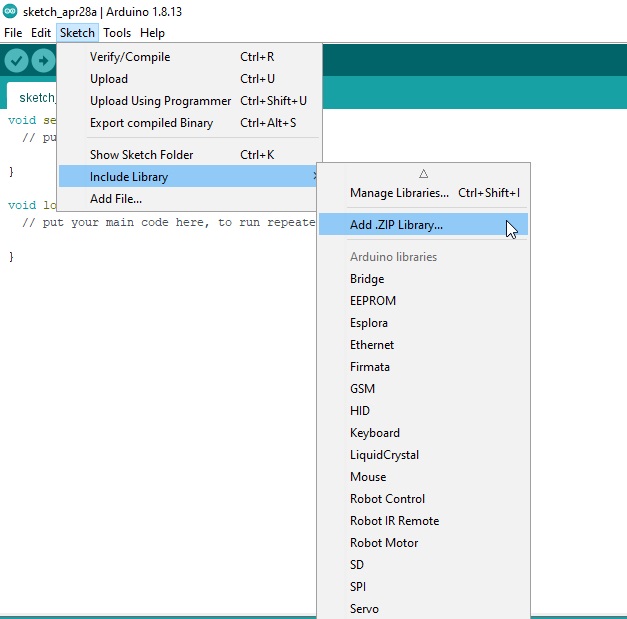This screenshot has height=619, width=627.
Task: Select Add .ZIP Library...
Action: [x=423, y=225]
